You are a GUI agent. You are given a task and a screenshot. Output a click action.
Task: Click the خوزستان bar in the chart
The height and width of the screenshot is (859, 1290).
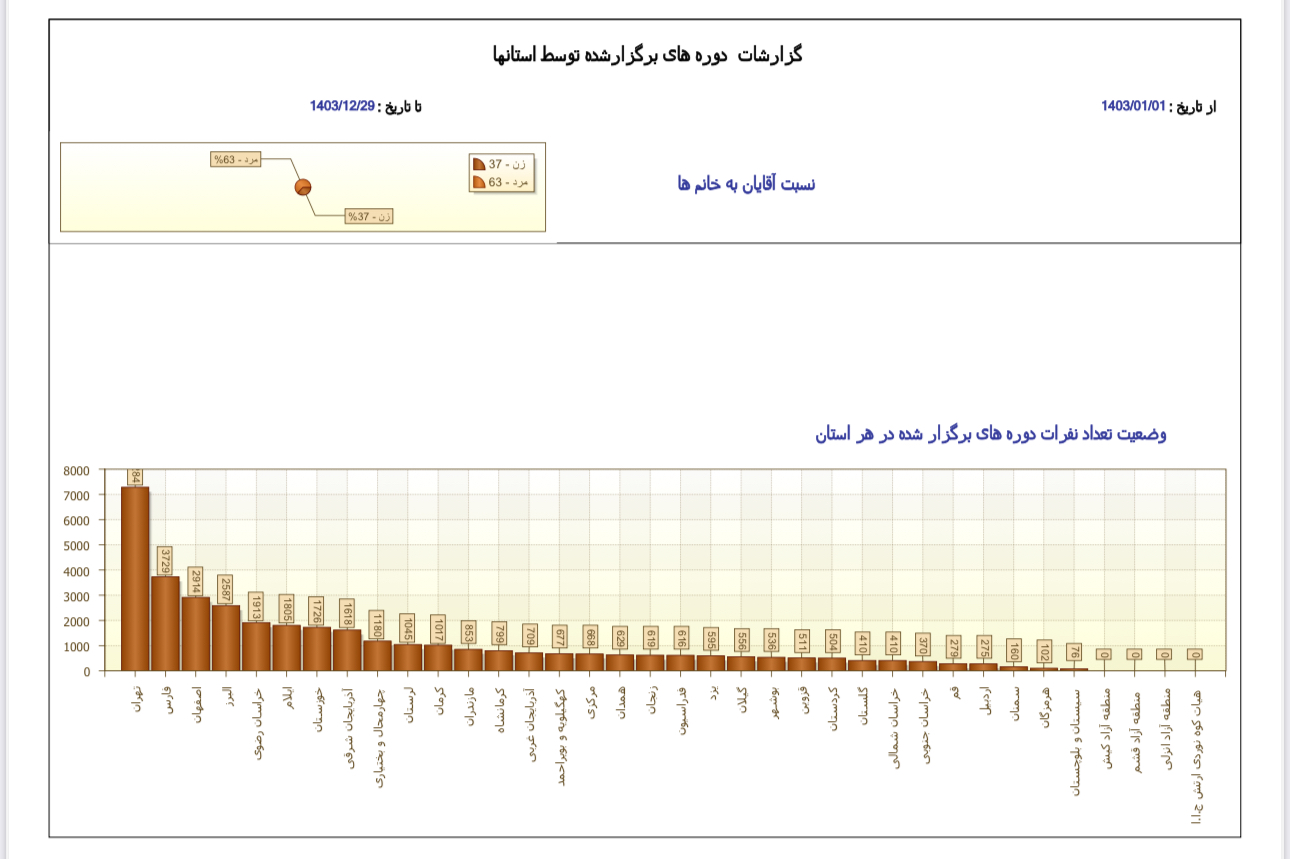tap(317, 648)
